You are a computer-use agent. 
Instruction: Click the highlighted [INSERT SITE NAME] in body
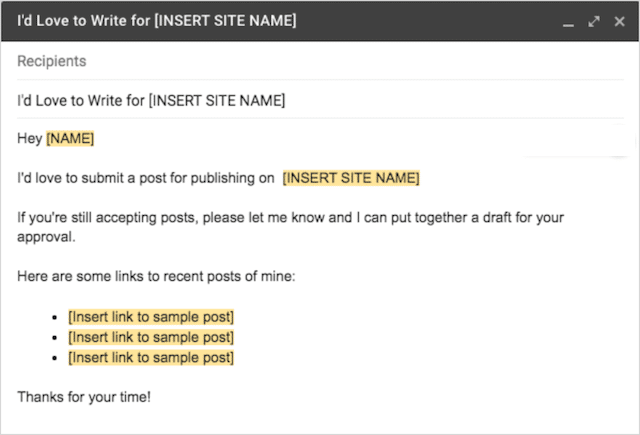click(351, 178)
